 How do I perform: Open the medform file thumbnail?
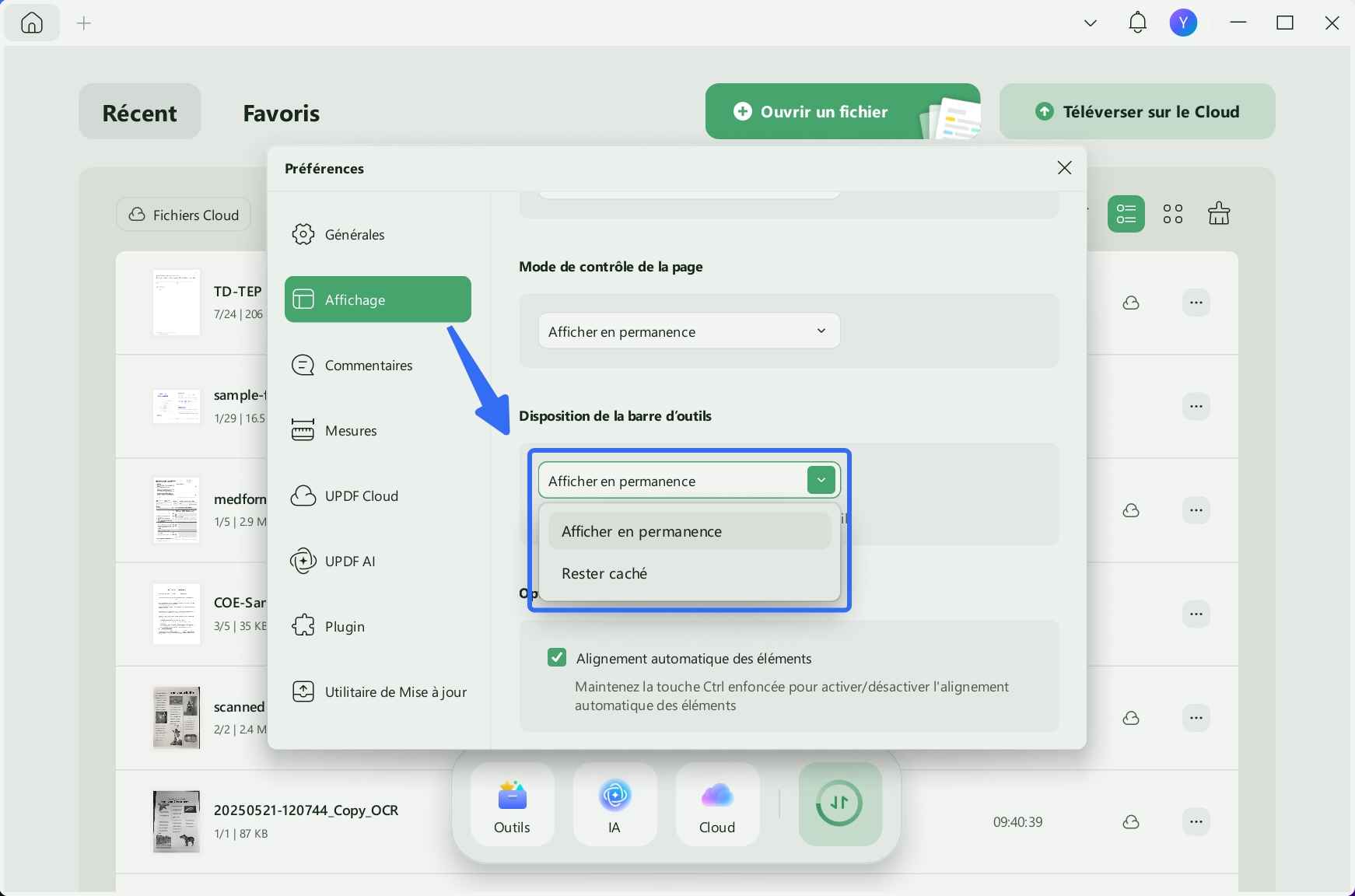[177, 510]
